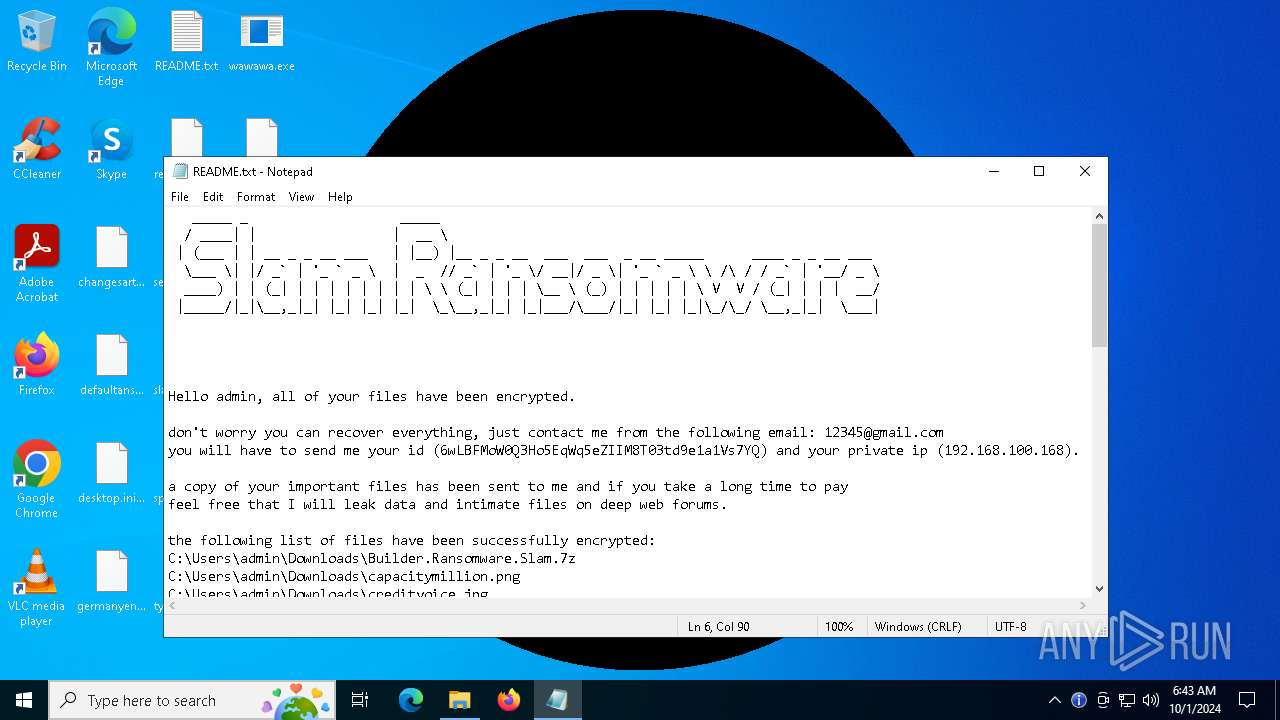Open the Format menu in Notepad
Viewport: 1280px width, 720px height.
(256, 197)
